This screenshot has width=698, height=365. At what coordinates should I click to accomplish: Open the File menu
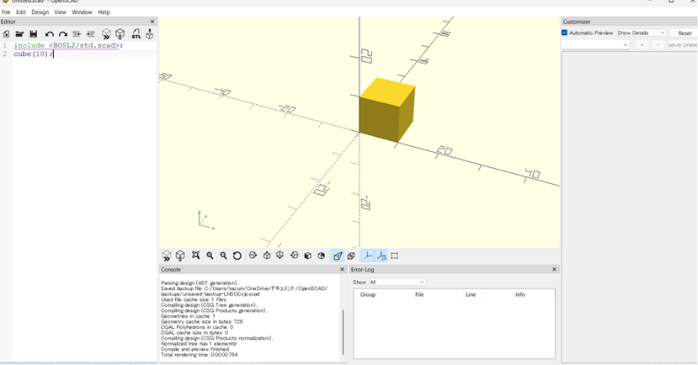pos(6,12)
